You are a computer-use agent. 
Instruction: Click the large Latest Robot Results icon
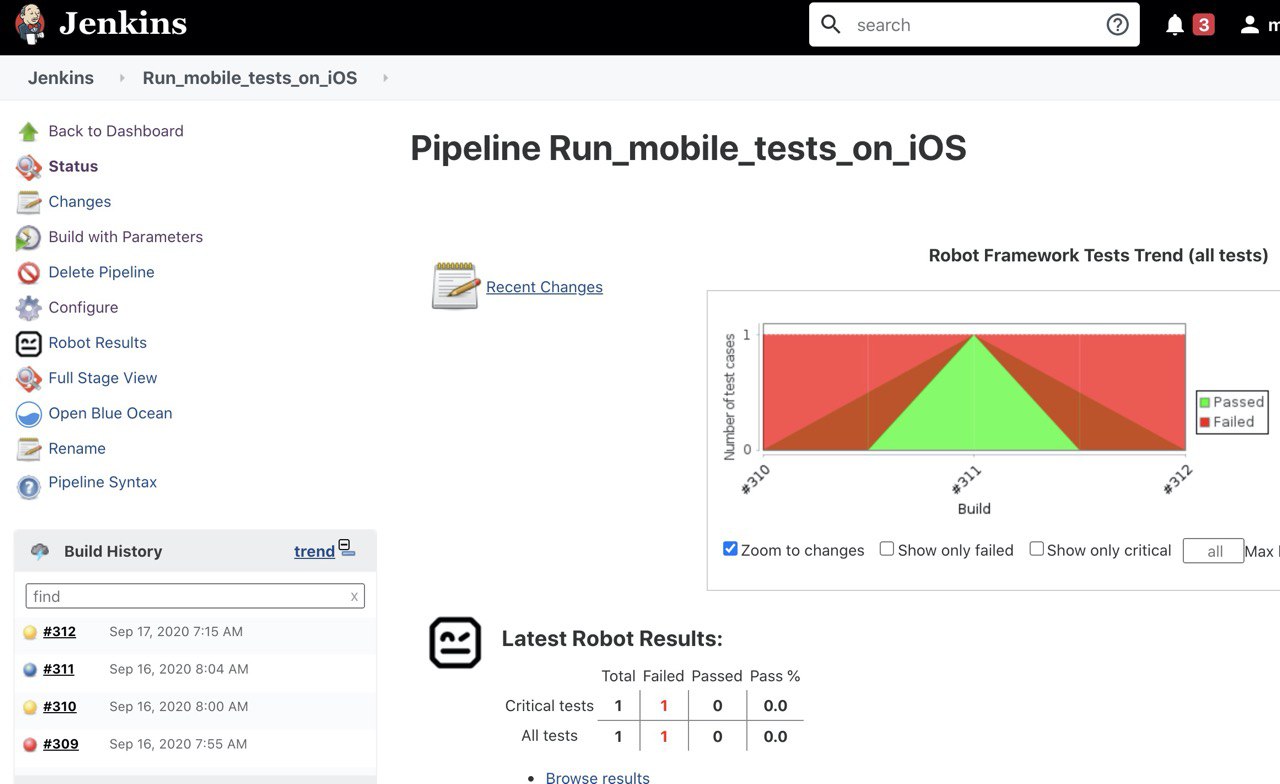point(455,642)
